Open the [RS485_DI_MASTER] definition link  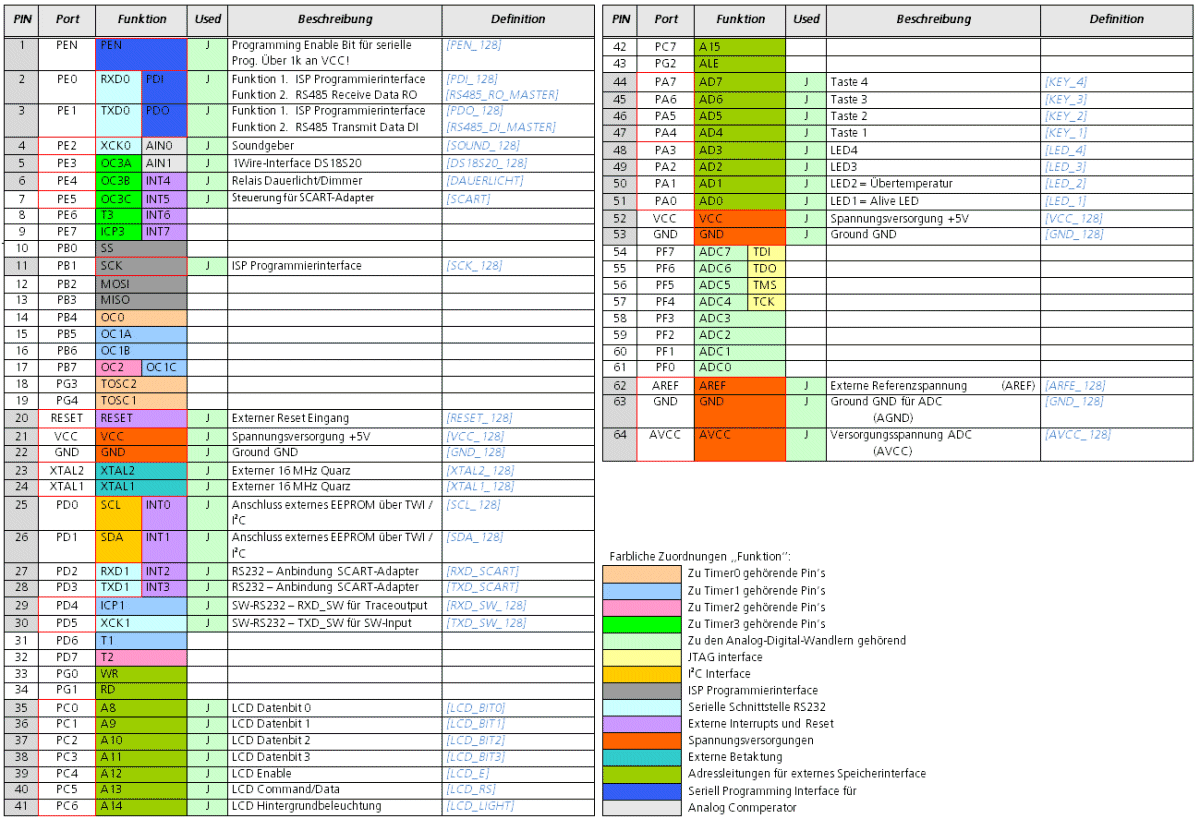tap(500, 127)
